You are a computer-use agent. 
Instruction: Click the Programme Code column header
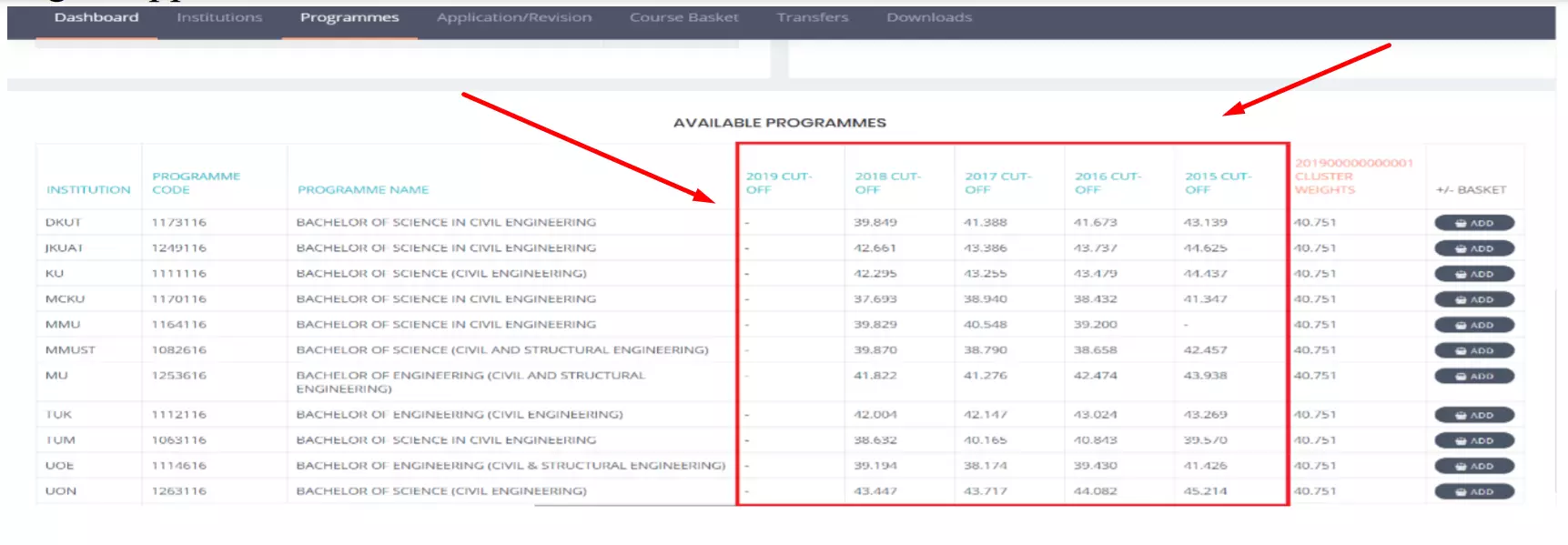coord(196,183)
